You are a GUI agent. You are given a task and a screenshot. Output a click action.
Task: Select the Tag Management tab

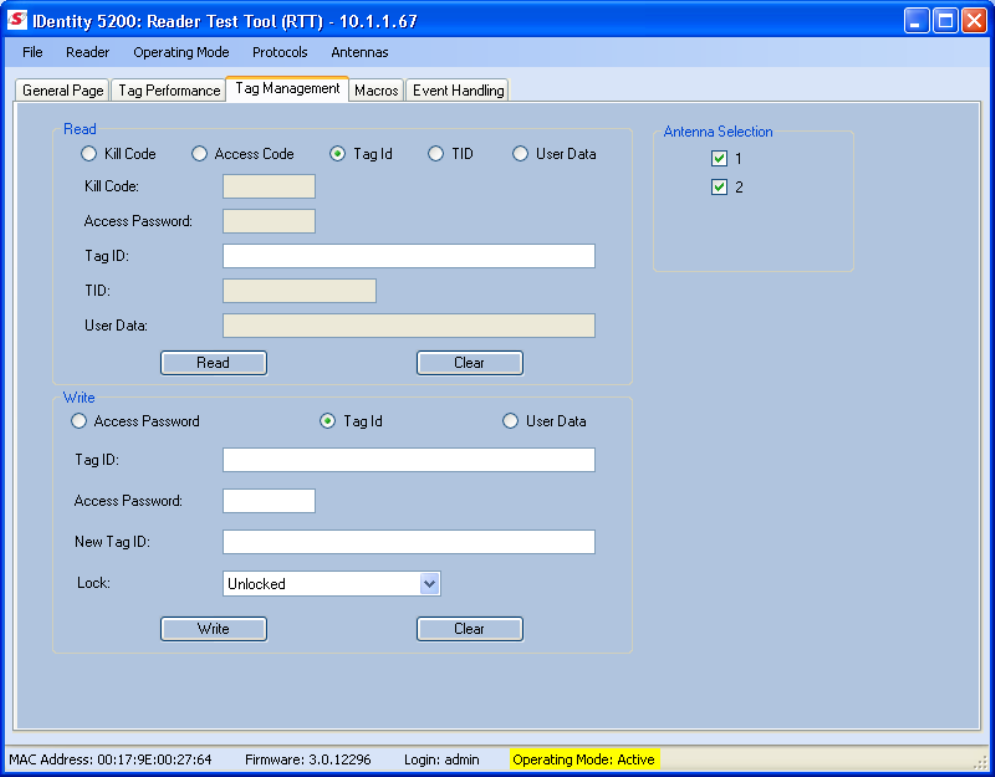point(287,88)
